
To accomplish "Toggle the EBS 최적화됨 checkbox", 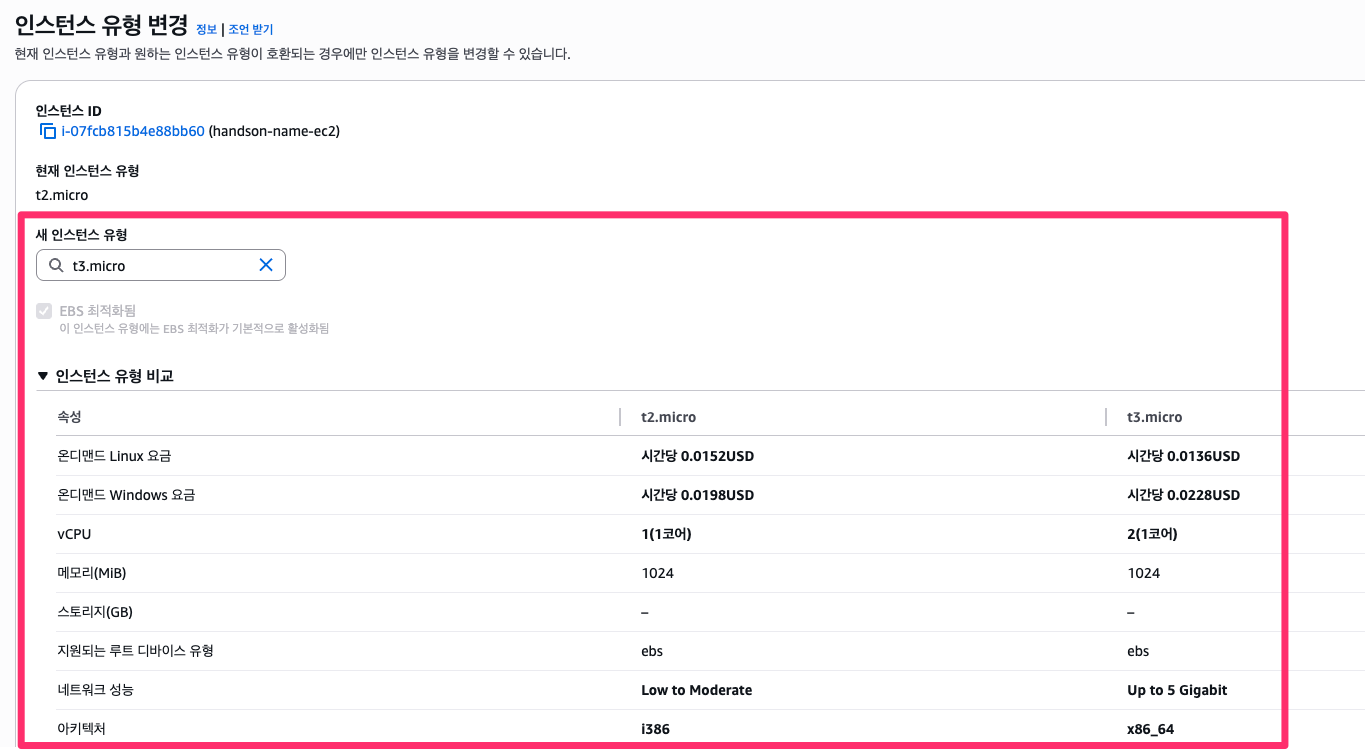I will point(44,311).
